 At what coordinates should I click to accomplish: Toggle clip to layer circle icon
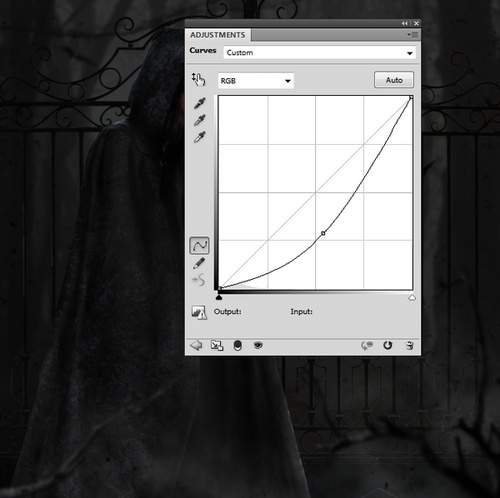[x=238, y=345]
